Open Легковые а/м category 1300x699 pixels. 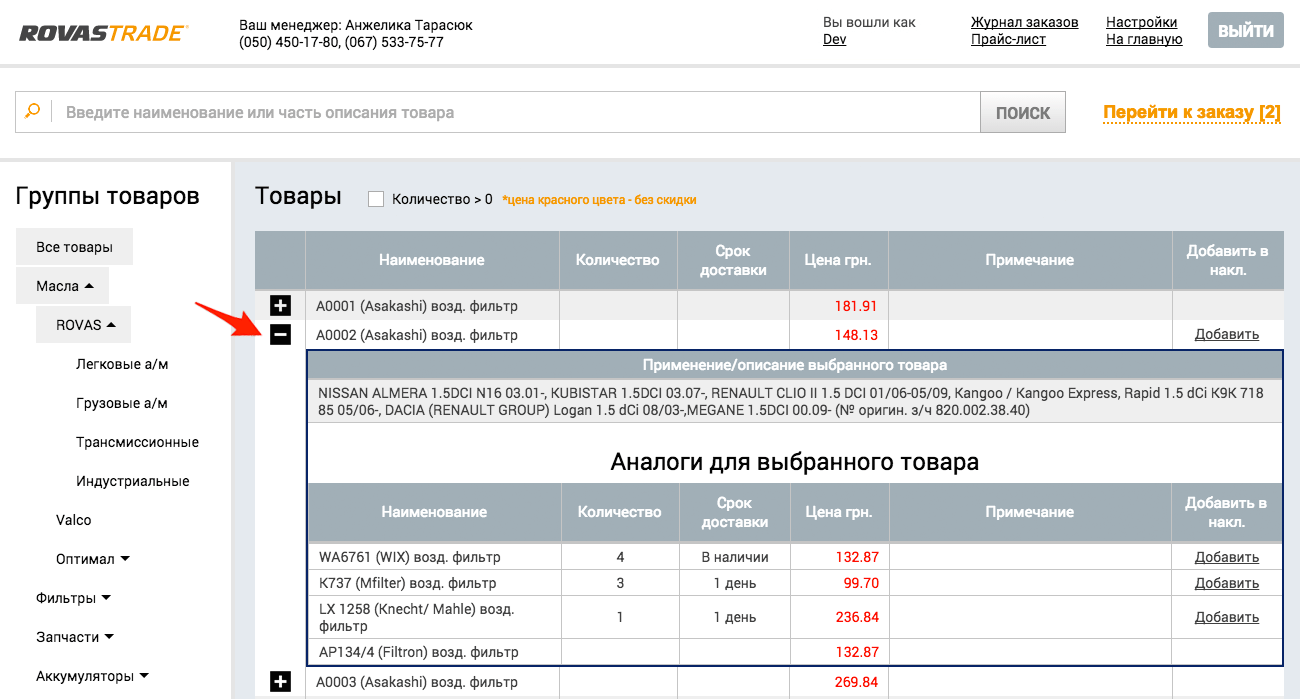122,364
